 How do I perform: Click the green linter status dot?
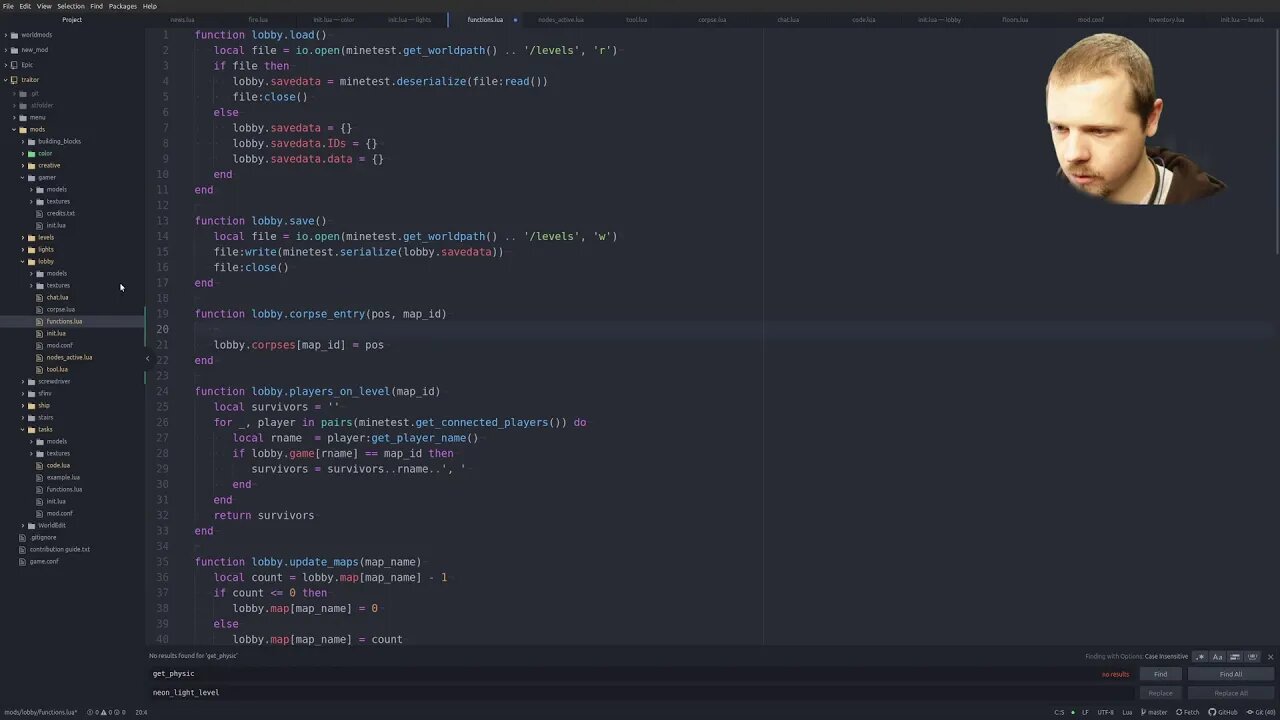[x=1073, y=712]
